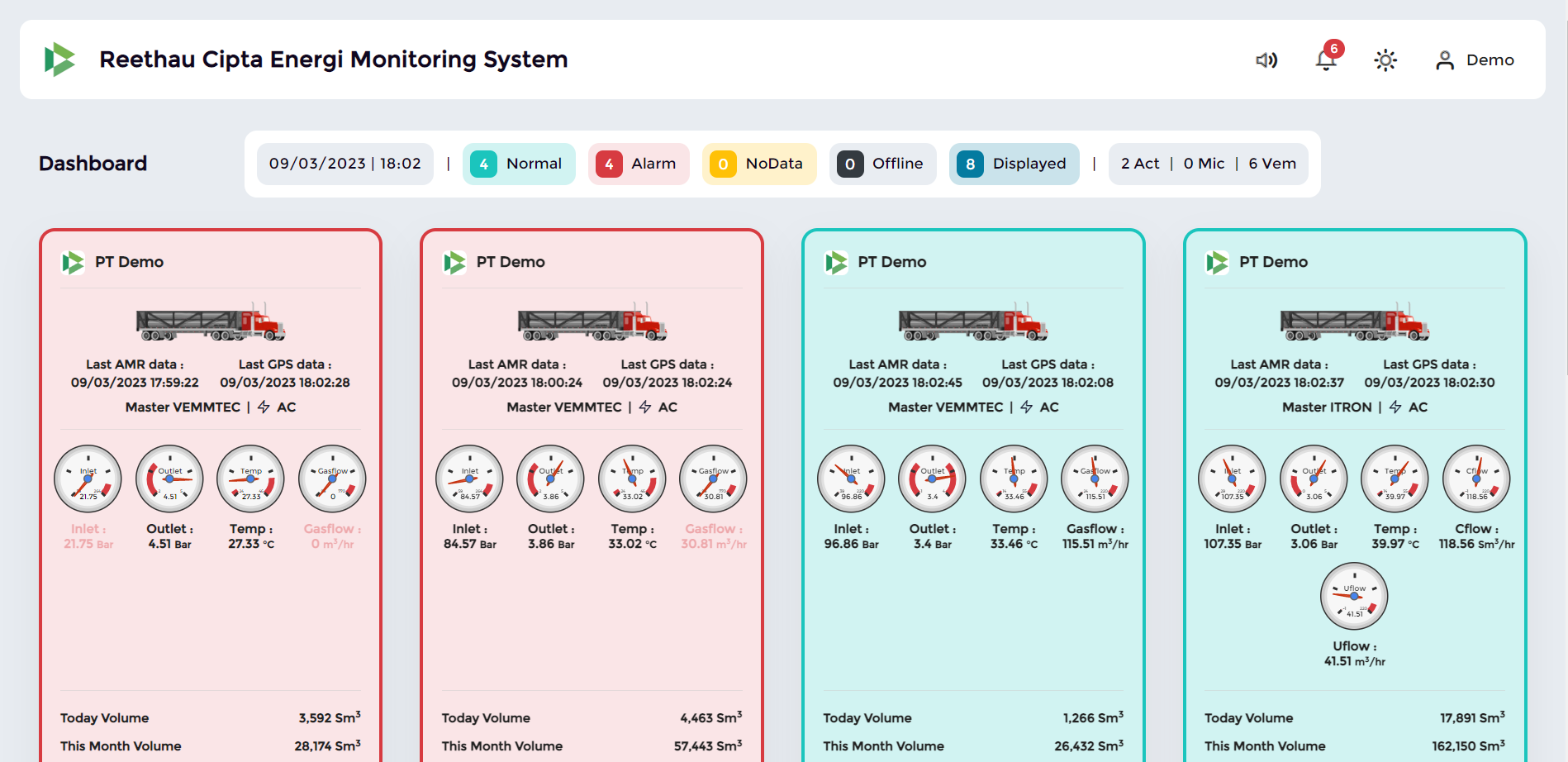Viewport: 1568px width, 762px height.
Task: Click the Temp gauge reading 33.46 °C
Action: pos(1014,479)
